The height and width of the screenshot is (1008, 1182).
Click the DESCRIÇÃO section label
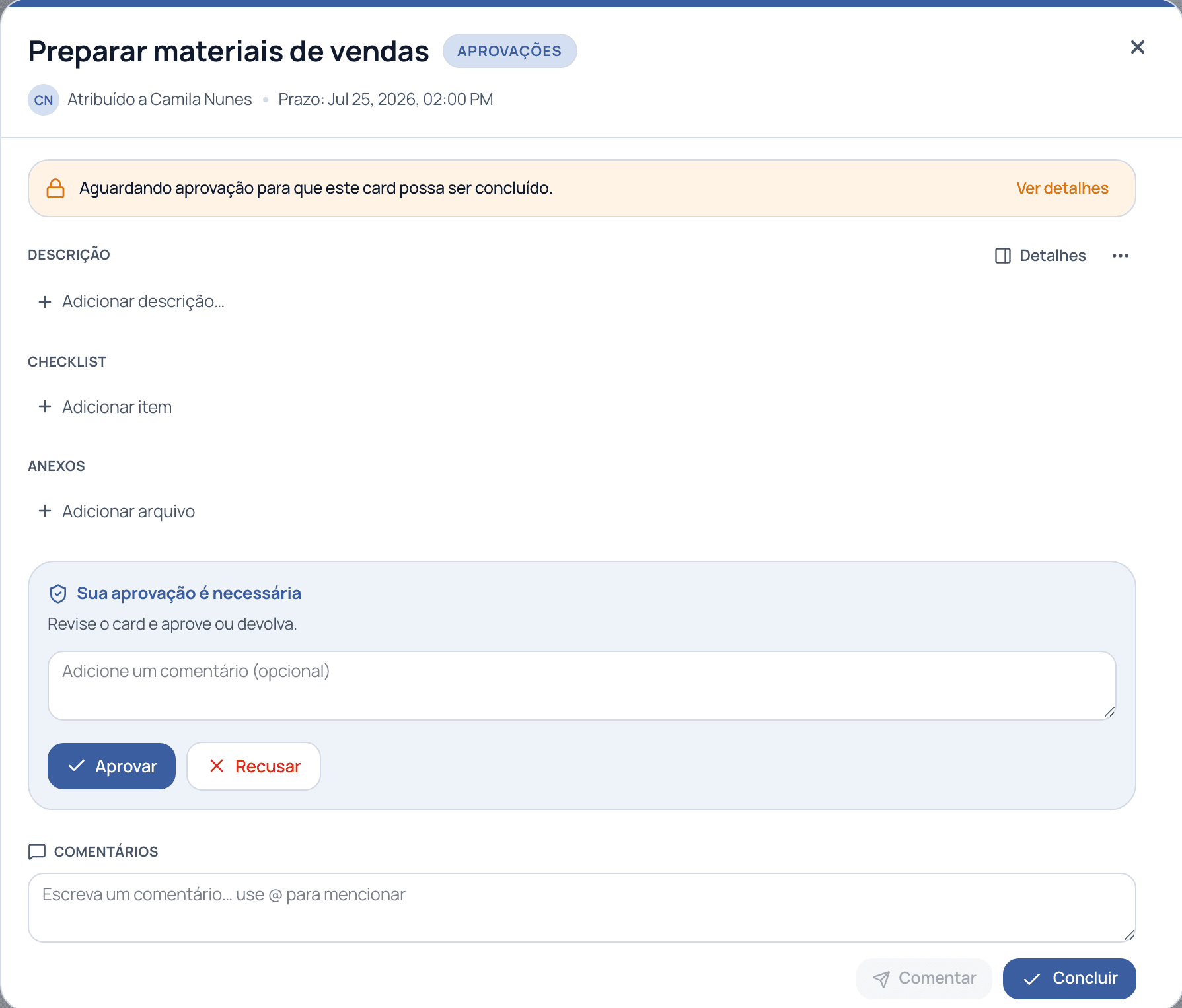pyautogui.click(x=69, y=255)
